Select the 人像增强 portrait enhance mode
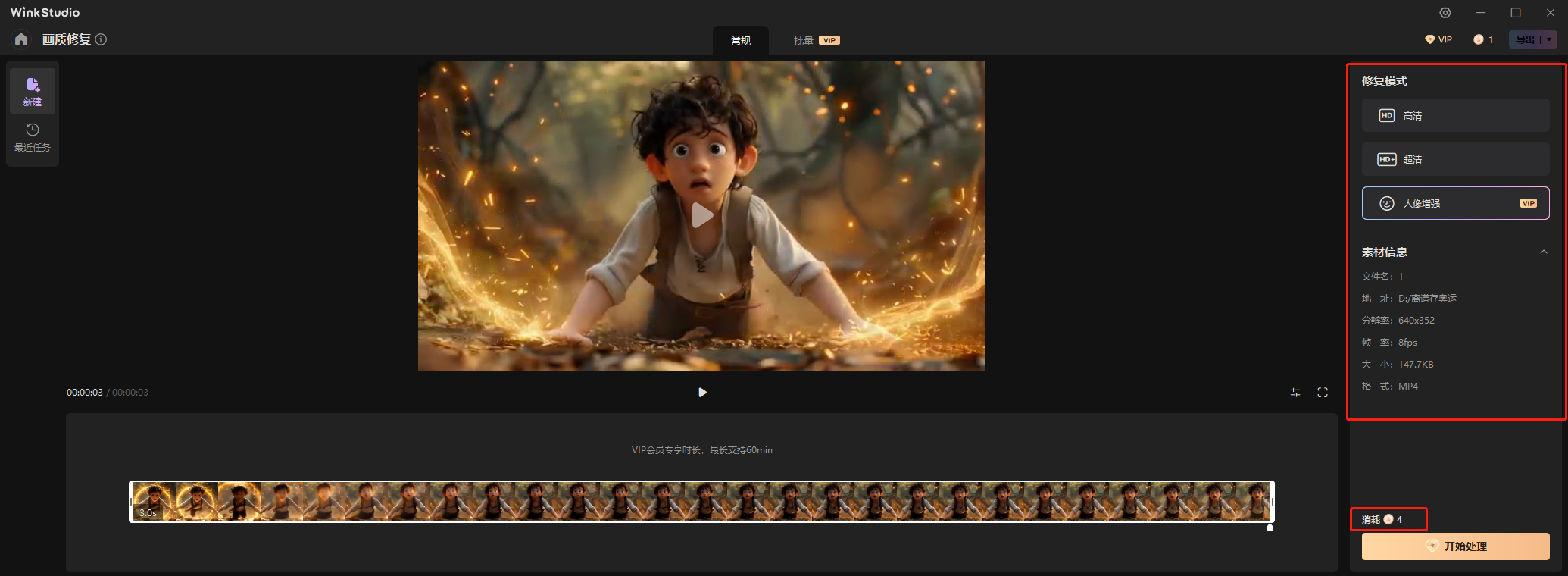1568x576 pixels. (1455, 203)
